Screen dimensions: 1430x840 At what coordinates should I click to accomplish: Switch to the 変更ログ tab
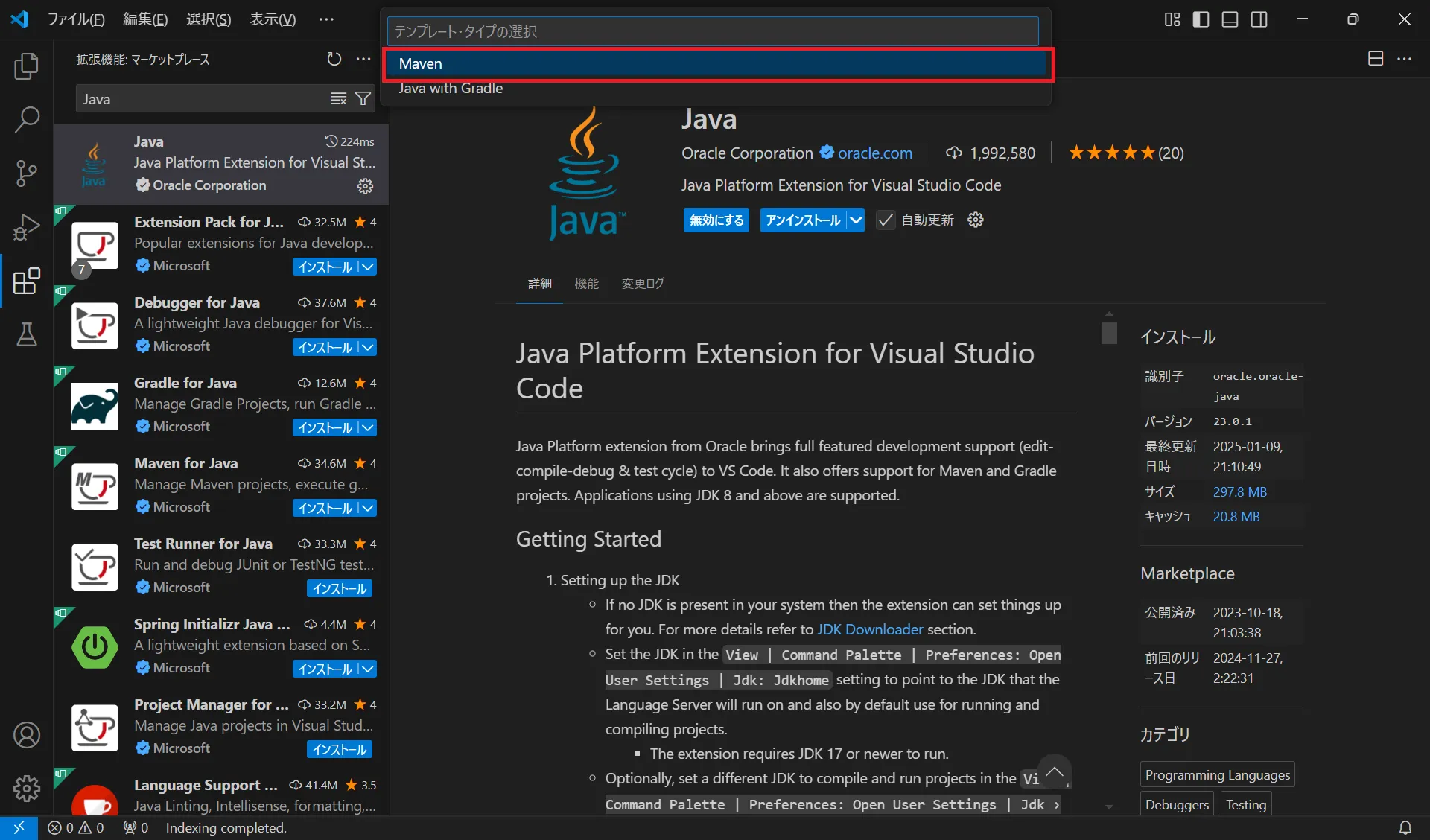[x=643, y=284]
